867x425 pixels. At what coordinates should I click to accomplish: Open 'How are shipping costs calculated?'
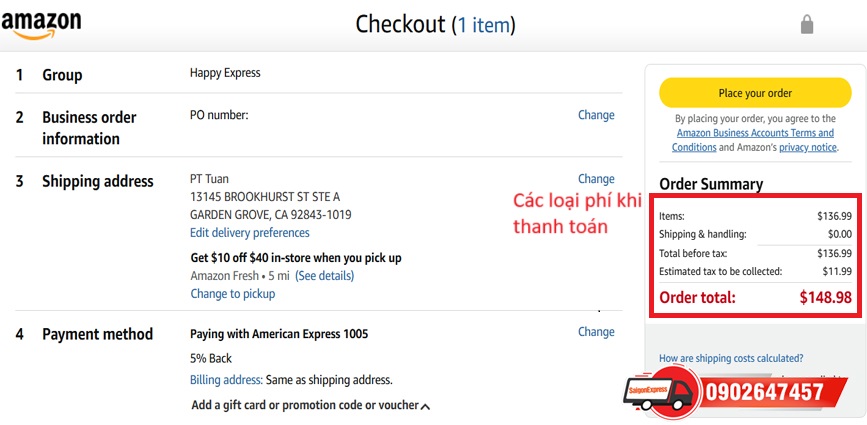point(731,358)
